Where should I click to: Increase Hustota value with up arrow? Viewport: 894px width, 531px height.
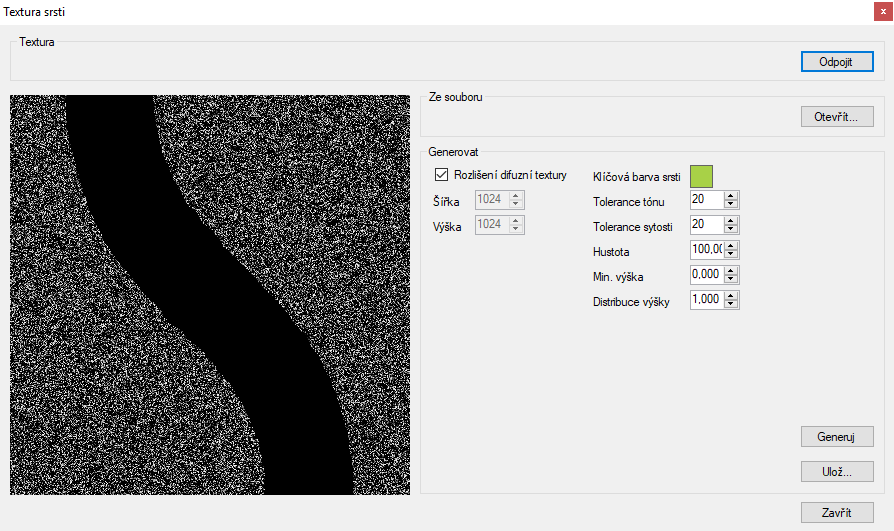(731, 246)
